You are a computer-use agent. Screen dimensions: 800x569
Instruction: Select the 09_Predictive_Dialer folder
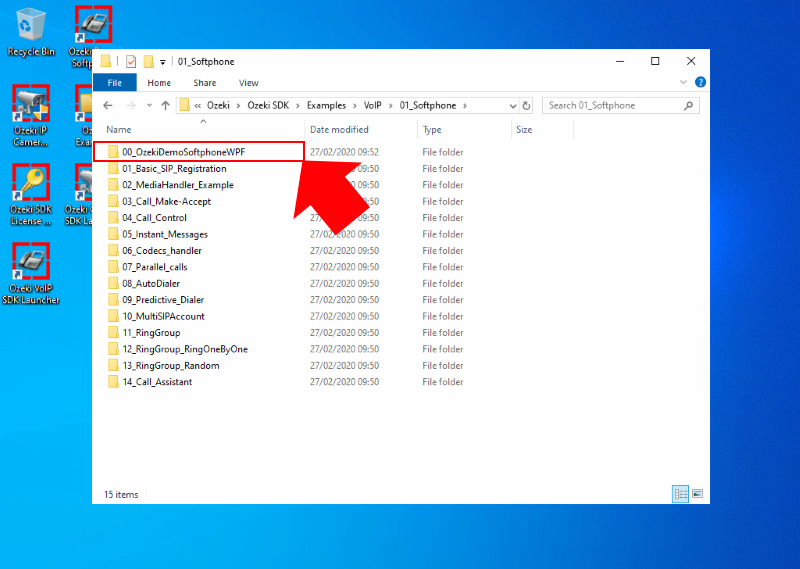pyautogui.click(x=163, y=300)
